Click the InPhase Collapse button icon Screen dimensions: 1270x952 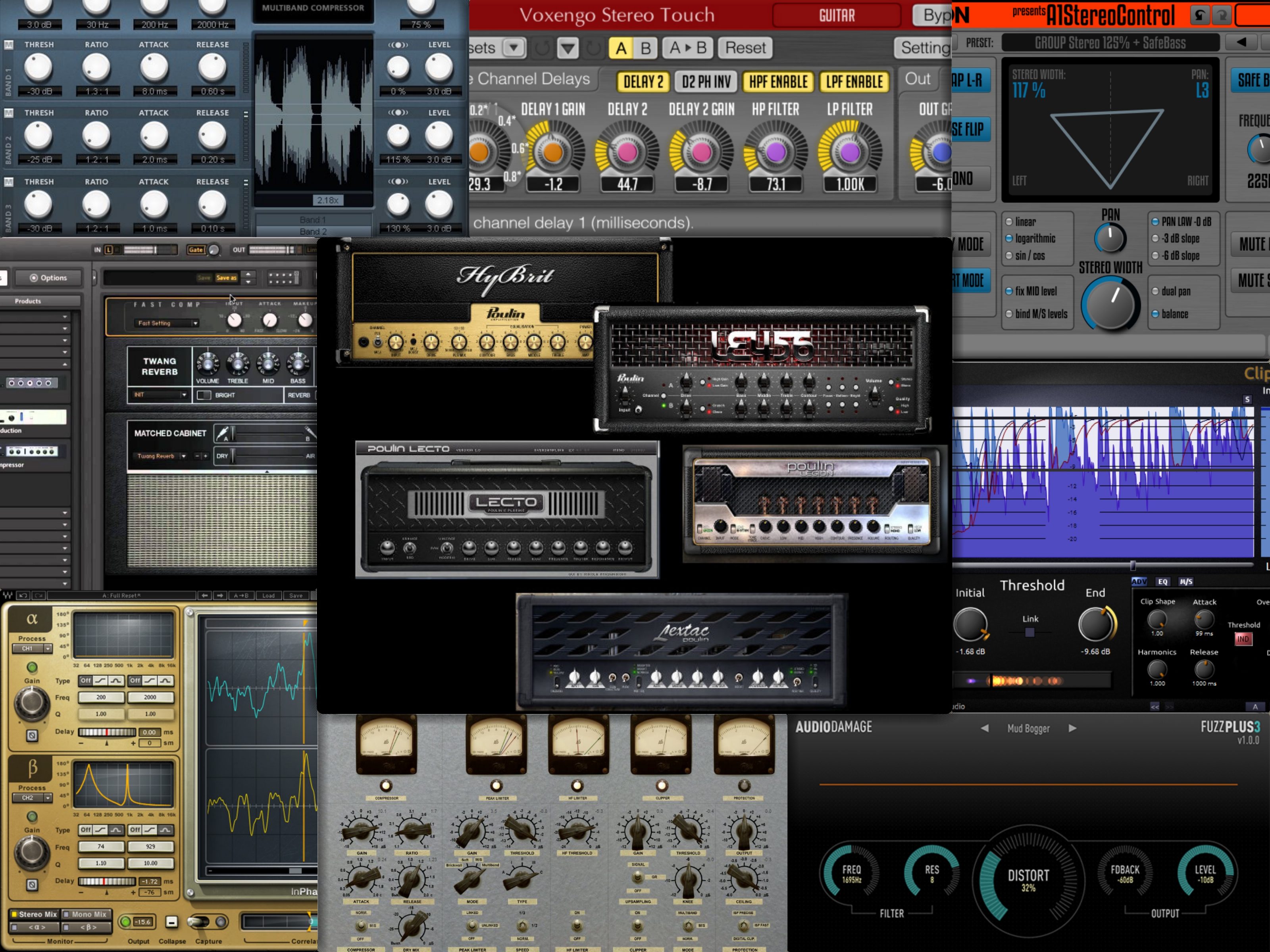(x=171, y=921)
